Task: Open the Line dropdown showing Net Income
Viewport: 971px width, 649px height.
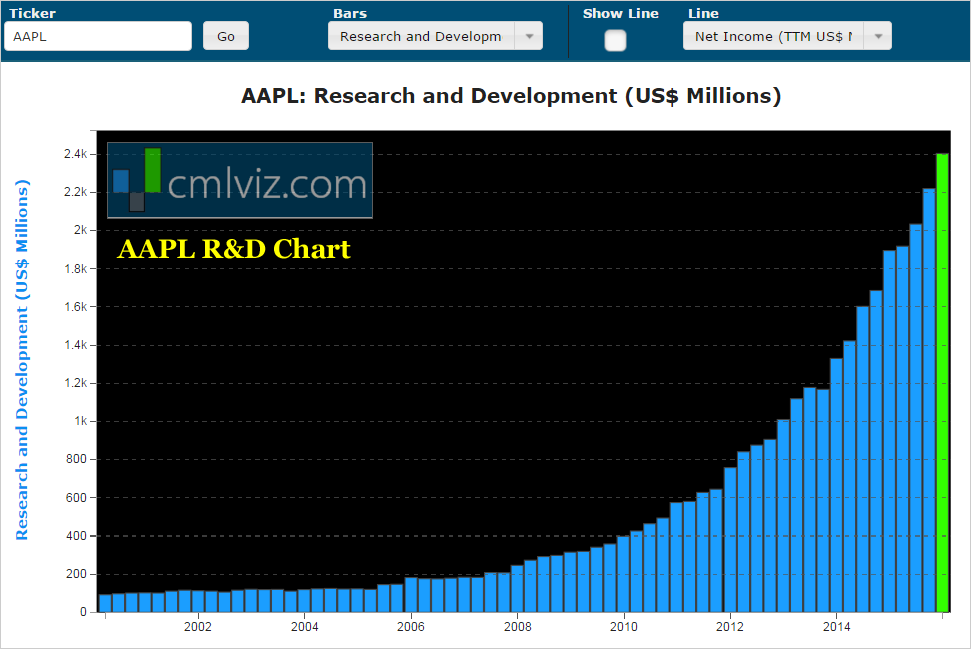Action: (x=787, y=36)
